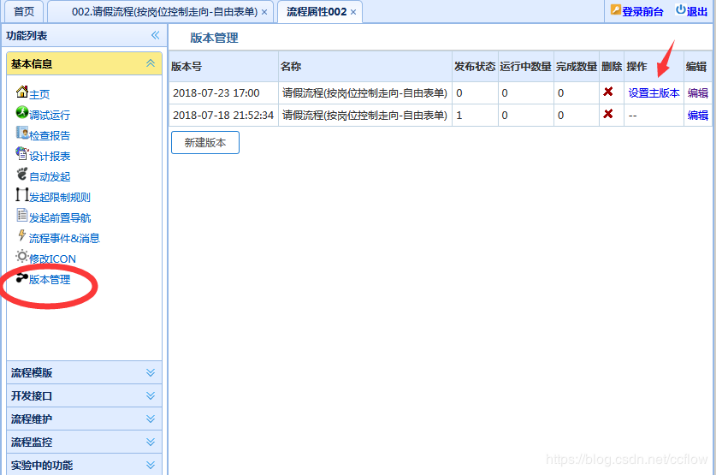Click the home icon beside 主页
The image size is (717, 475).
[x=22, y=91]
